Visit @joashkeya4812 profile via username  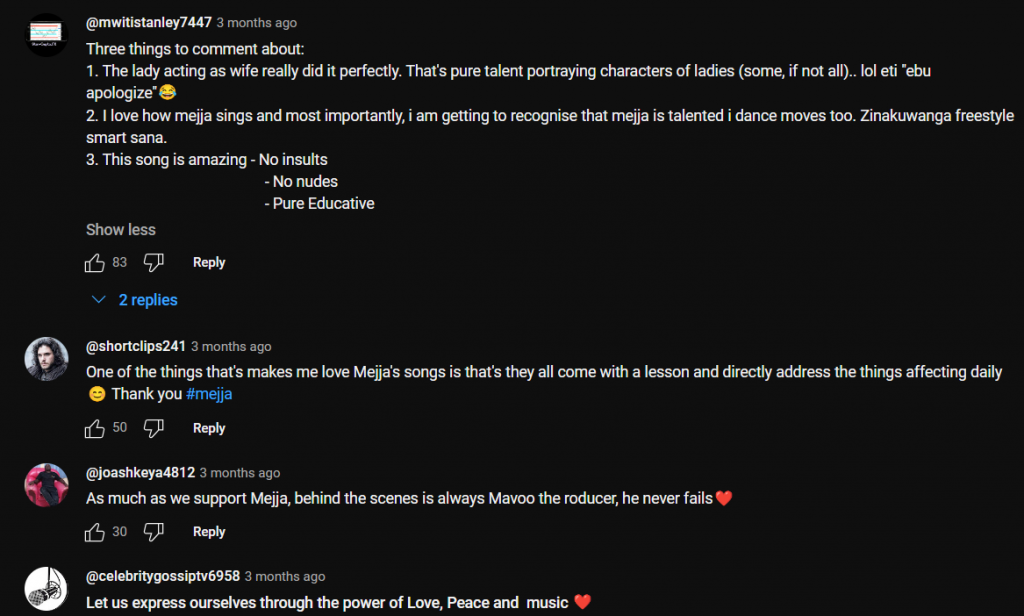click(x=140, y=473)
